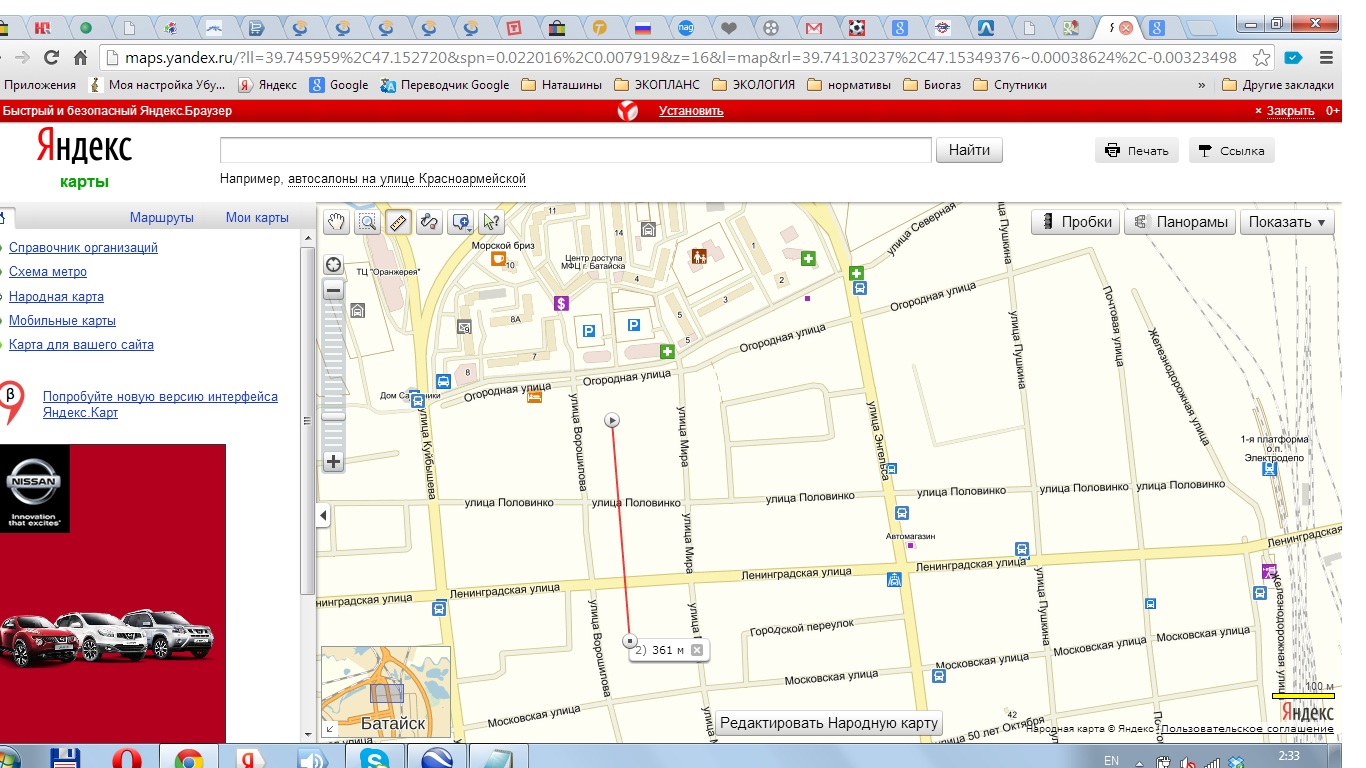Open the Переводчик Google bookmark
The width and height of the screenshot is (1366, 768).
click(445, 85)
